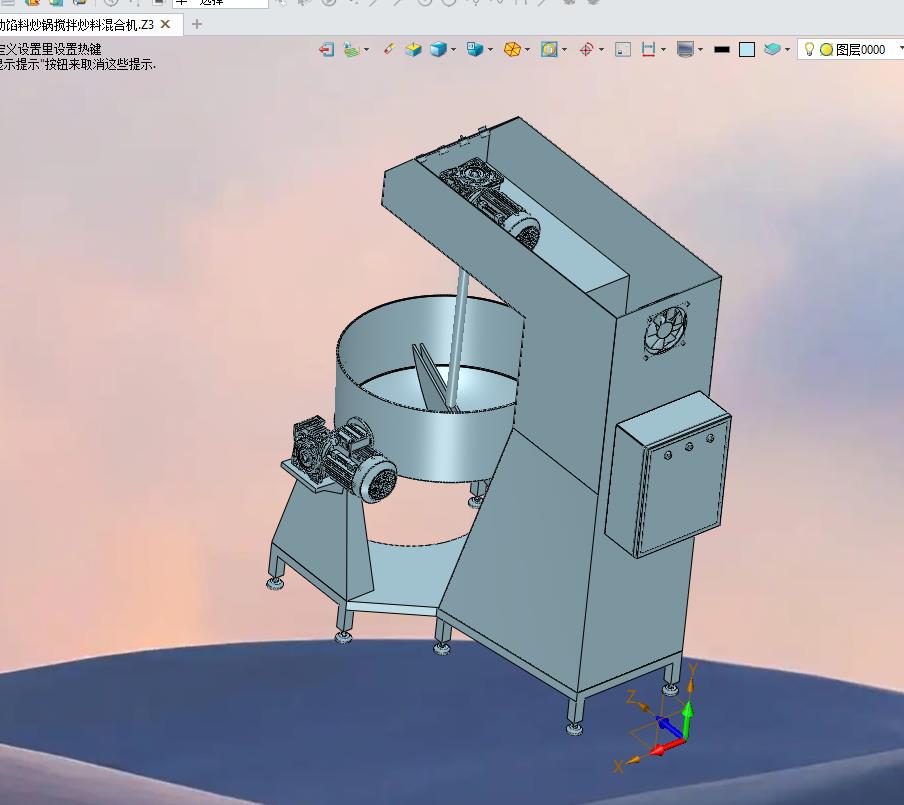
Task: Click the Y axis label on triad
Action: (x=693, y=669)
